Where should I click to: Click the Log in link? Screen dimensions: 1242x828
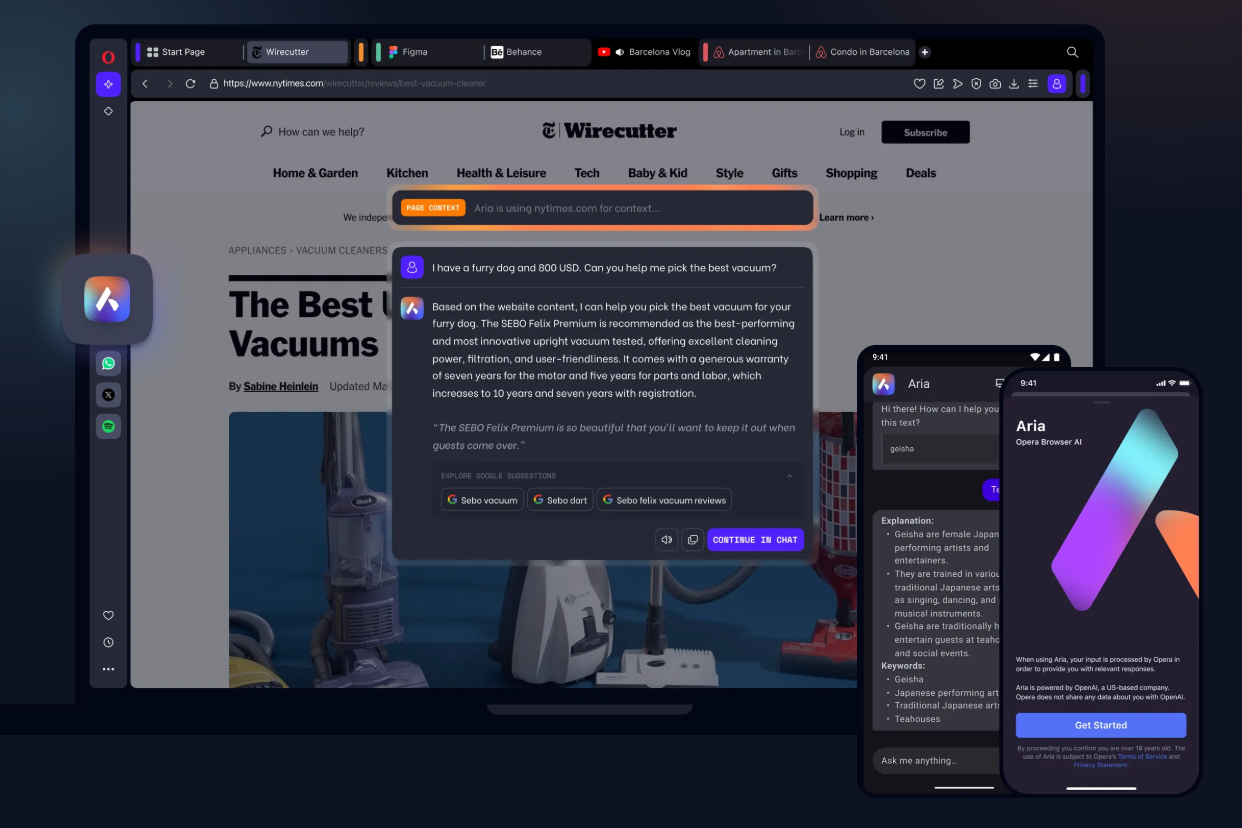852,132
